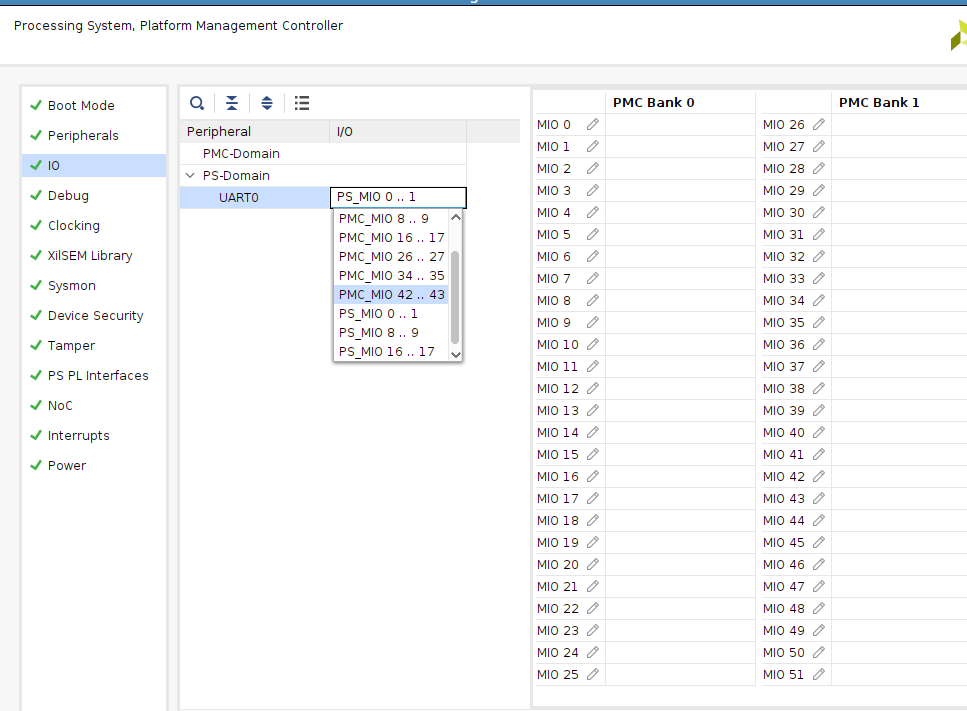Screen dimensions: 967x711
Task: Click the pencil icon next to MIO 51
Action: (x=819, y=674)
